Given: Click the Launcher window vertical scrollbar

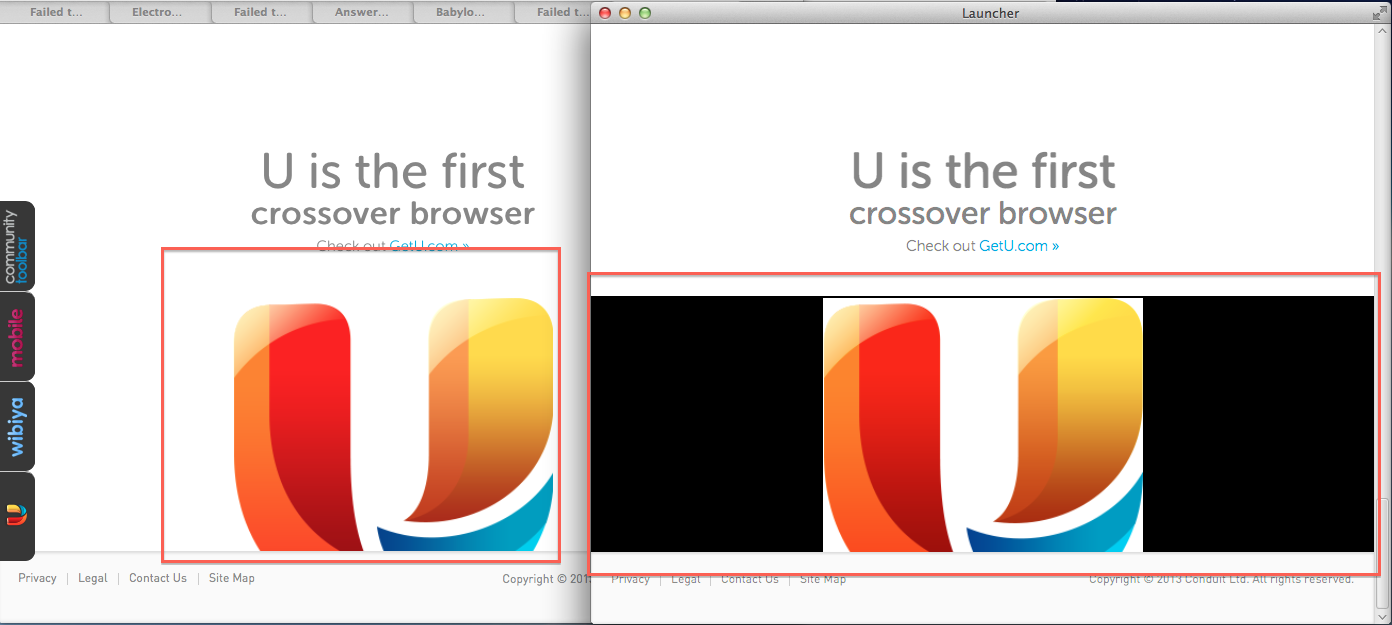Looking at the screenshot, I should [x=1383, y=300].
